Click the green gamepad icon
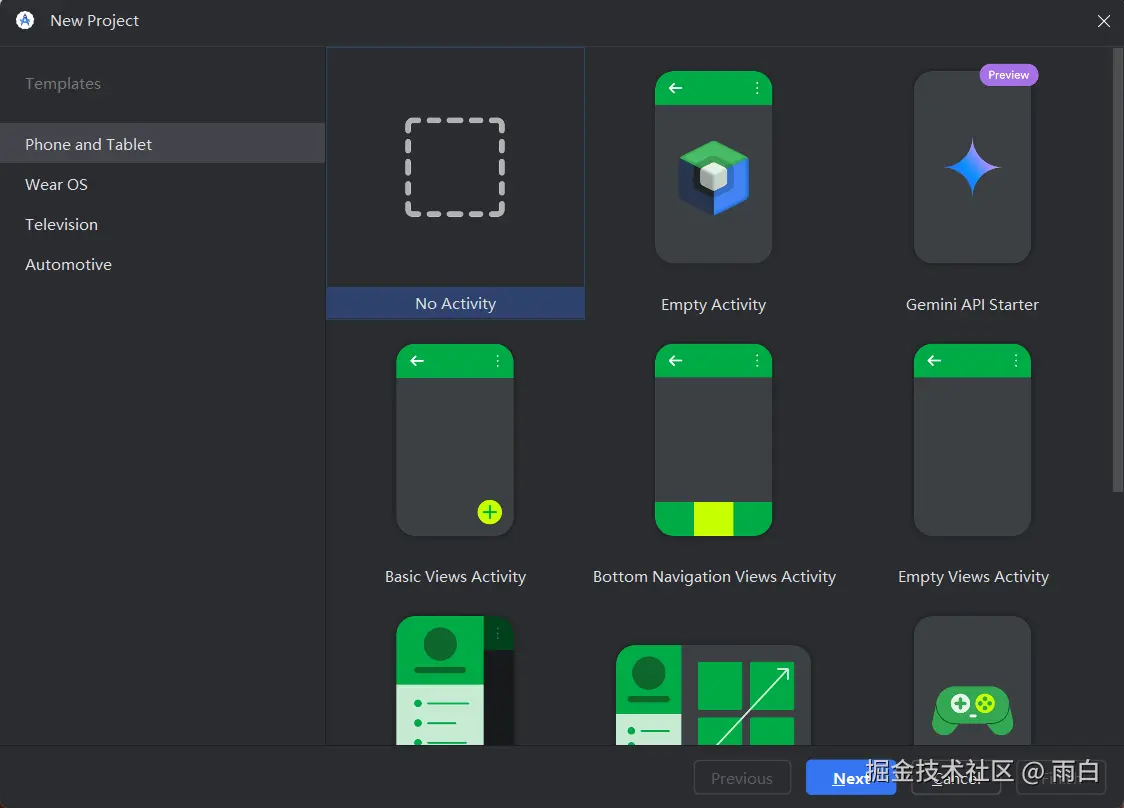 [x=973, y=710]
